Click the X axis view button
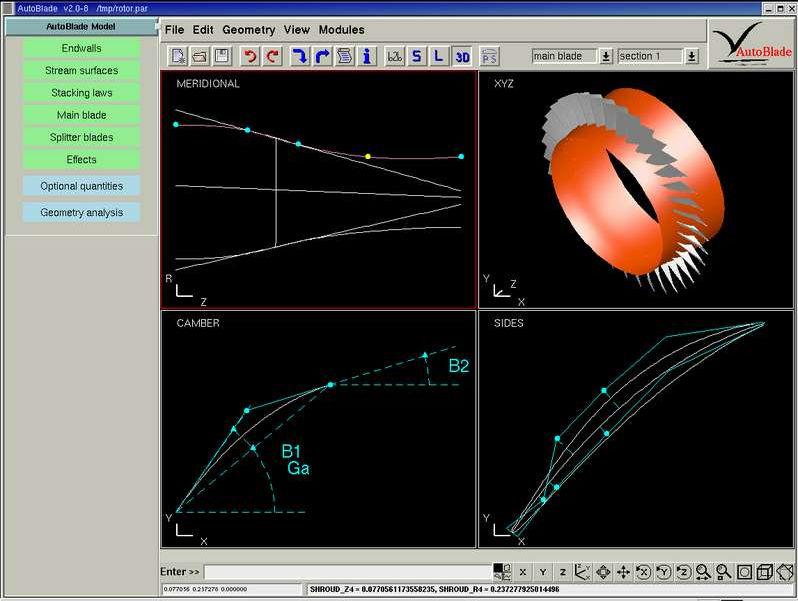 (523, 573)
